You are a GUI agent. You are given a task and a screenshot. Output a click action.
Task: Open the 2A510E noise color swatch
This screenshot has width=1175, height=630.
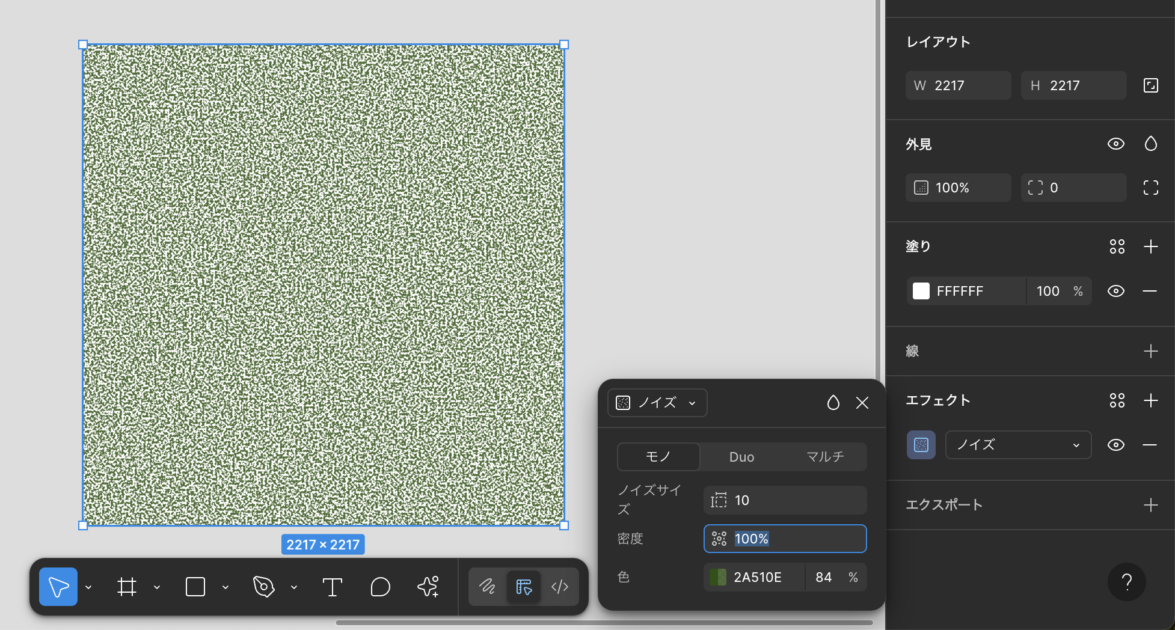(718, 577)
